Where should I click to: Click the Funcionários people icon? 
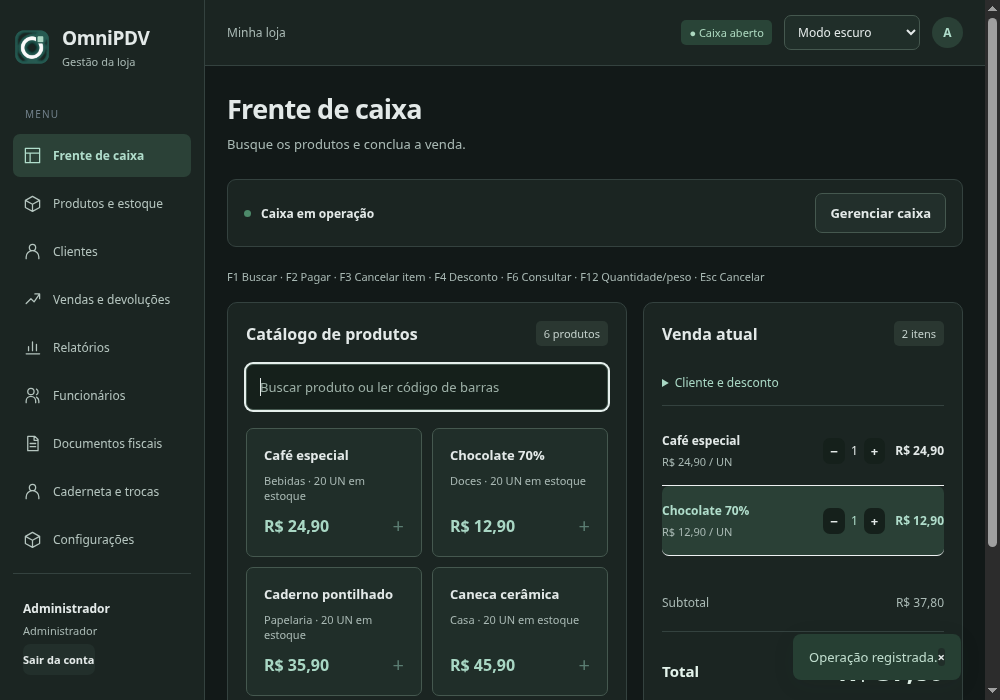pos(33,395)
